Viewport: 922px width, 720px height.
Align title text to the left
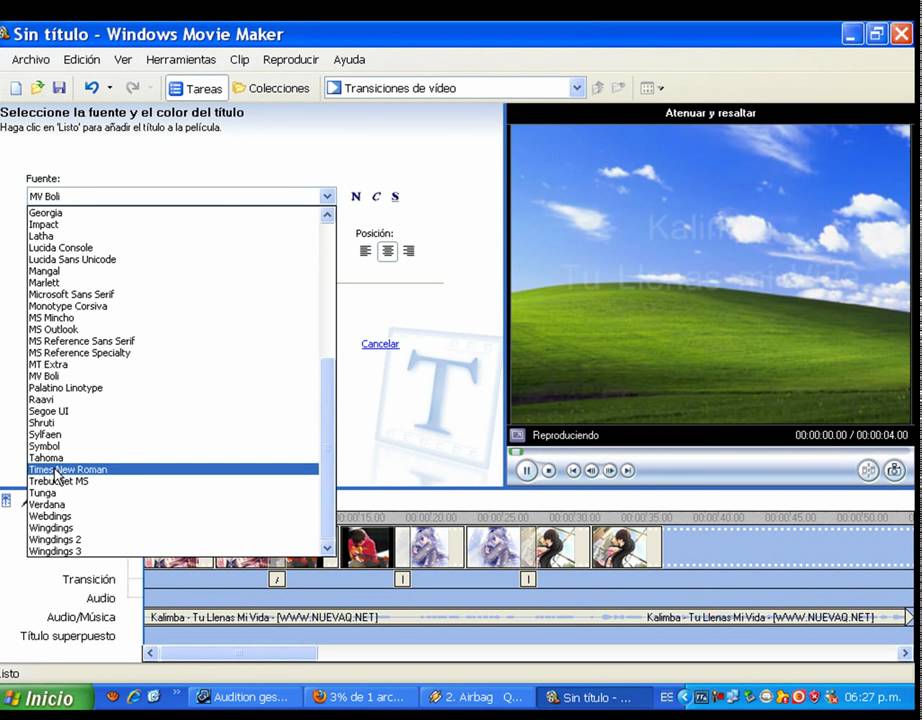[x=365, y=251]
